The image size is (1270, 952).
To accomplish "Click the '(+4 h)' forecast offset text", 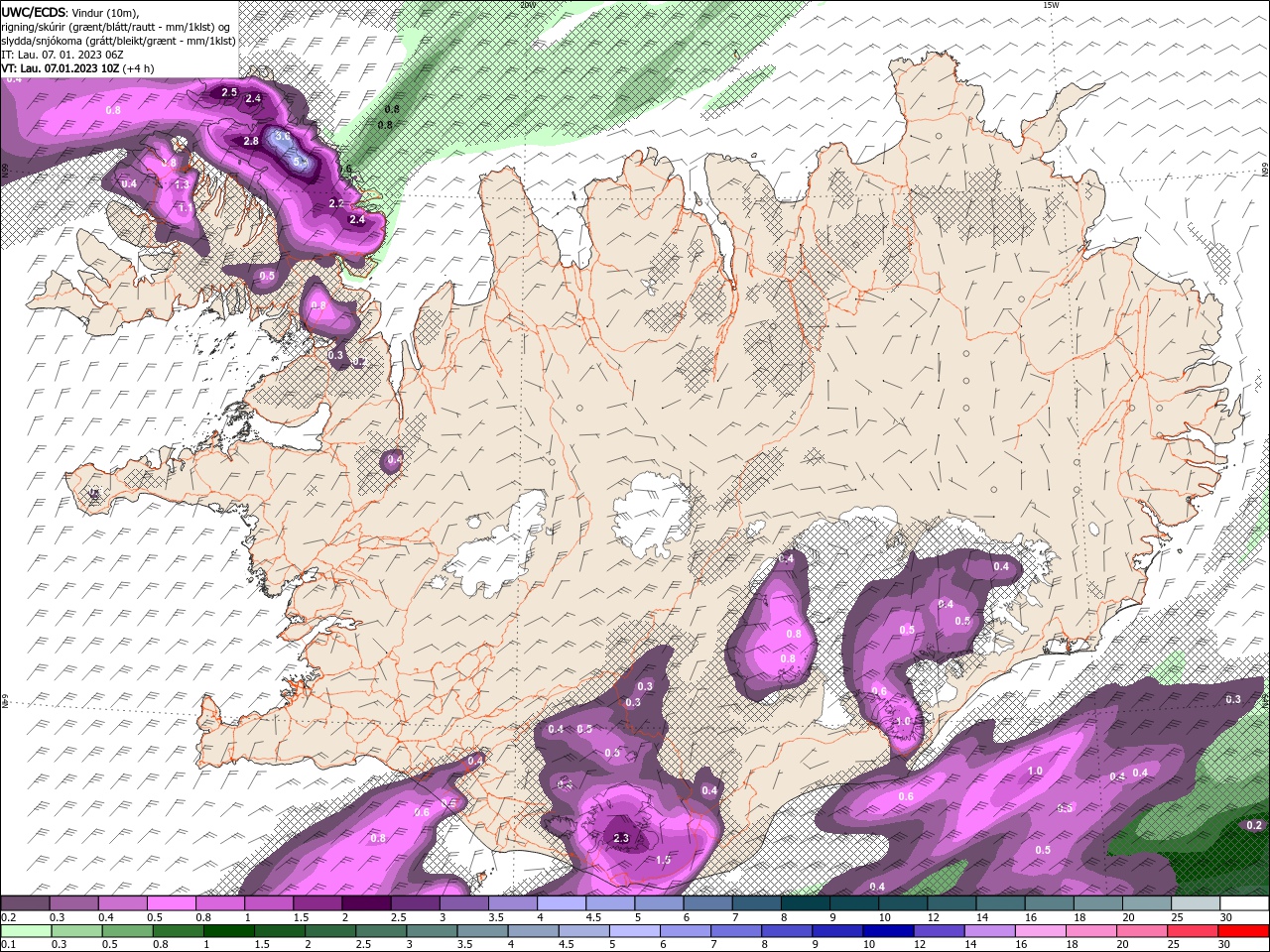I will point(140,68).
